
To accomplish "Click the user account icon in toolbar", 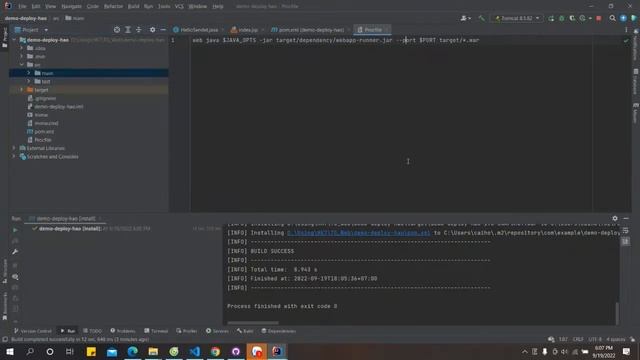I will point(464,18).
